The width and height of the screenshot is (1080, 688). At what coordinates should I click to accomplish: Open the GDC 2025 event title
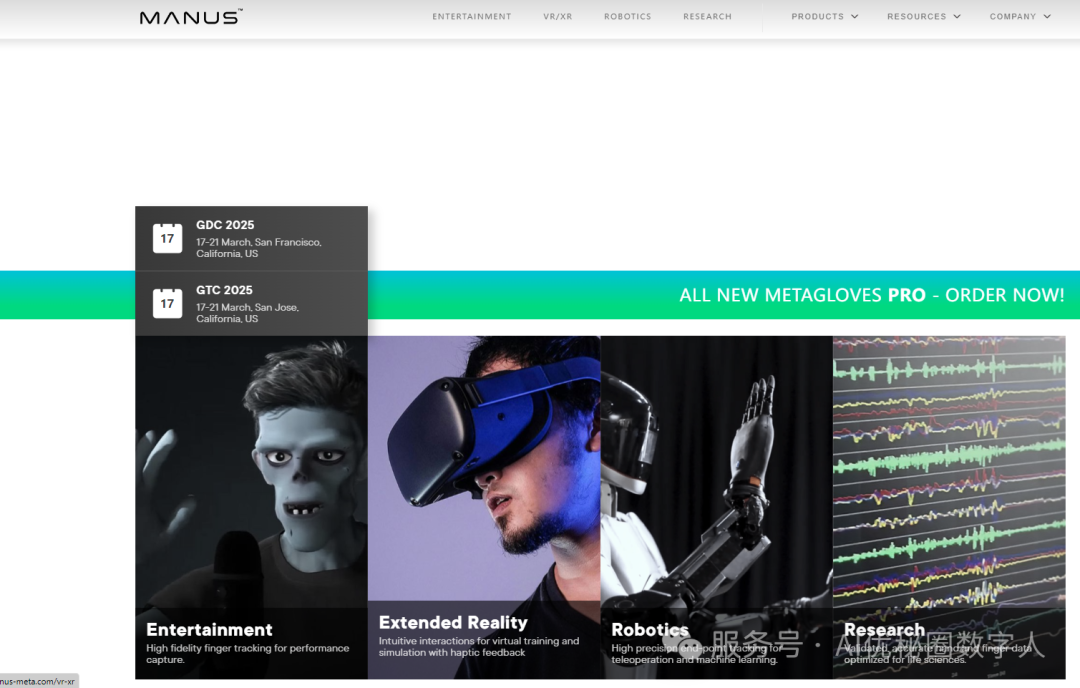(225, 225)
